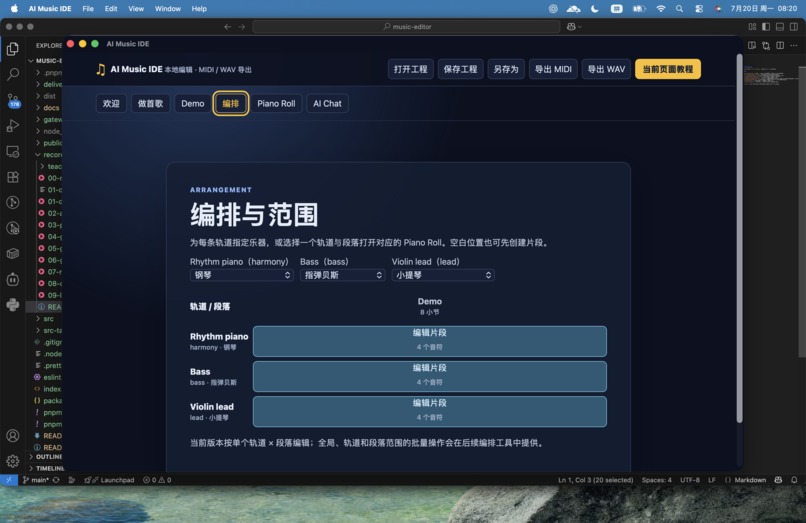
Task: Click the errors and warnings counter in status bar
Action: pos(157,480)
